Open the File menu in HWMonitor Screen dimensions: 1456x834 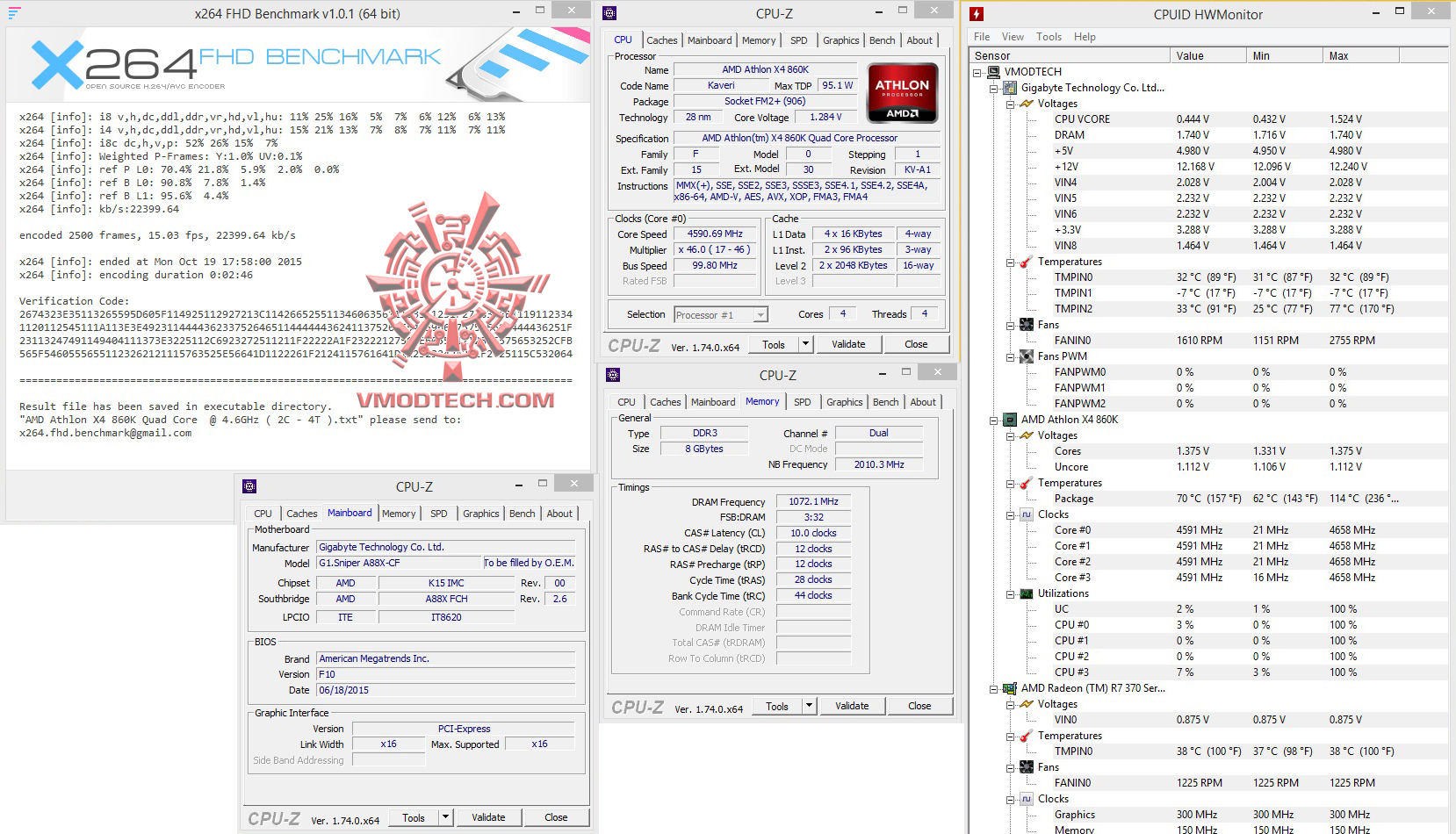(982, 37)
